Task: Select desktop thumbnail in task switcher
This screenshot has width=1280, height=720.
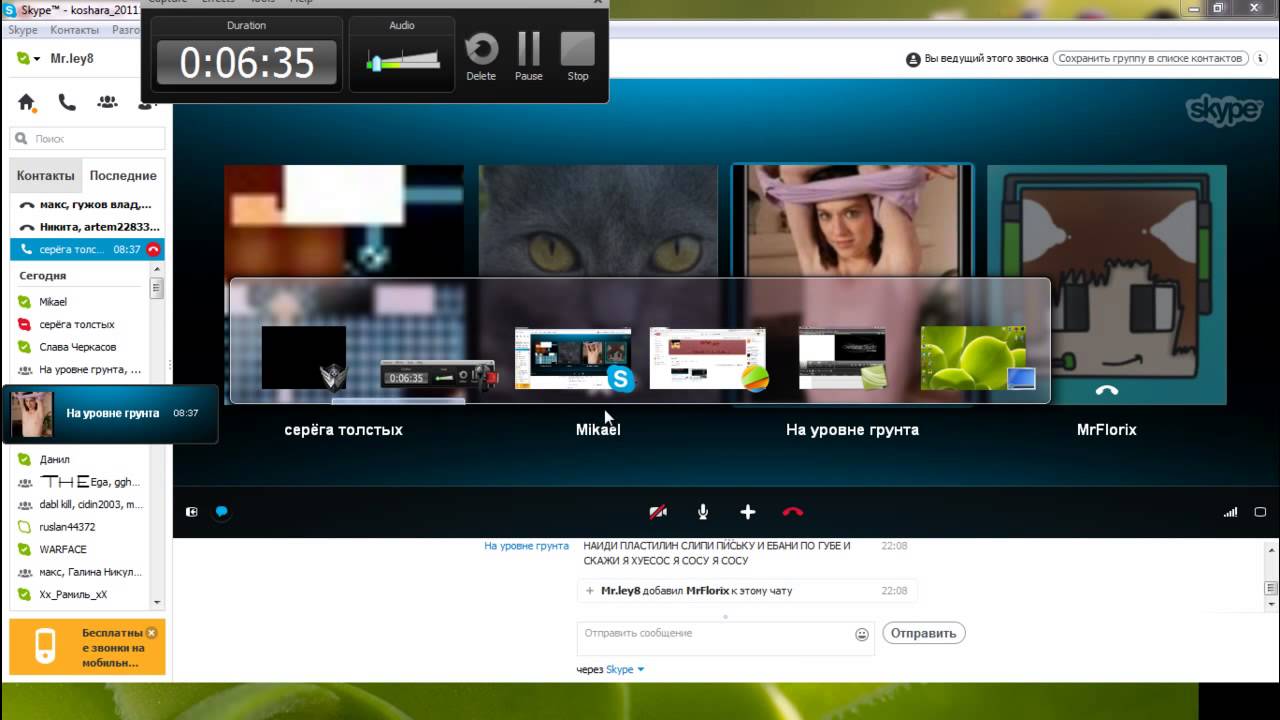Action: (978, 358)
